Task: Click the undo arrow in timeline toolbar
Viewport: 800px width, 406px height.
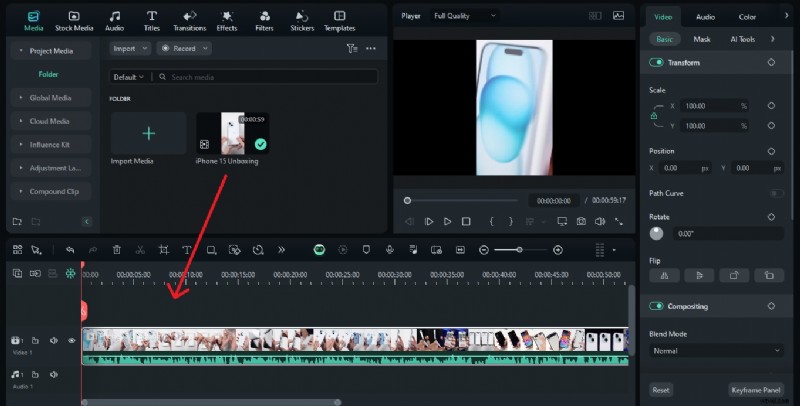Action: coord(69,250)
